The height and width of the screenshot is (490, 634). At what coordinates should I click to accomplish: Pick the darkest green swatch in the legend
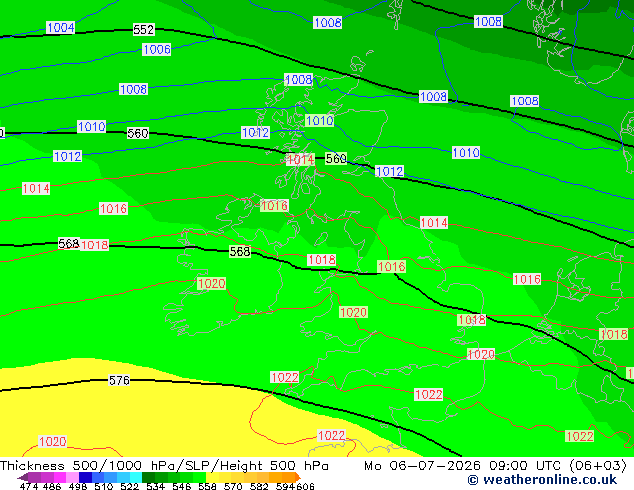point(148,477)
